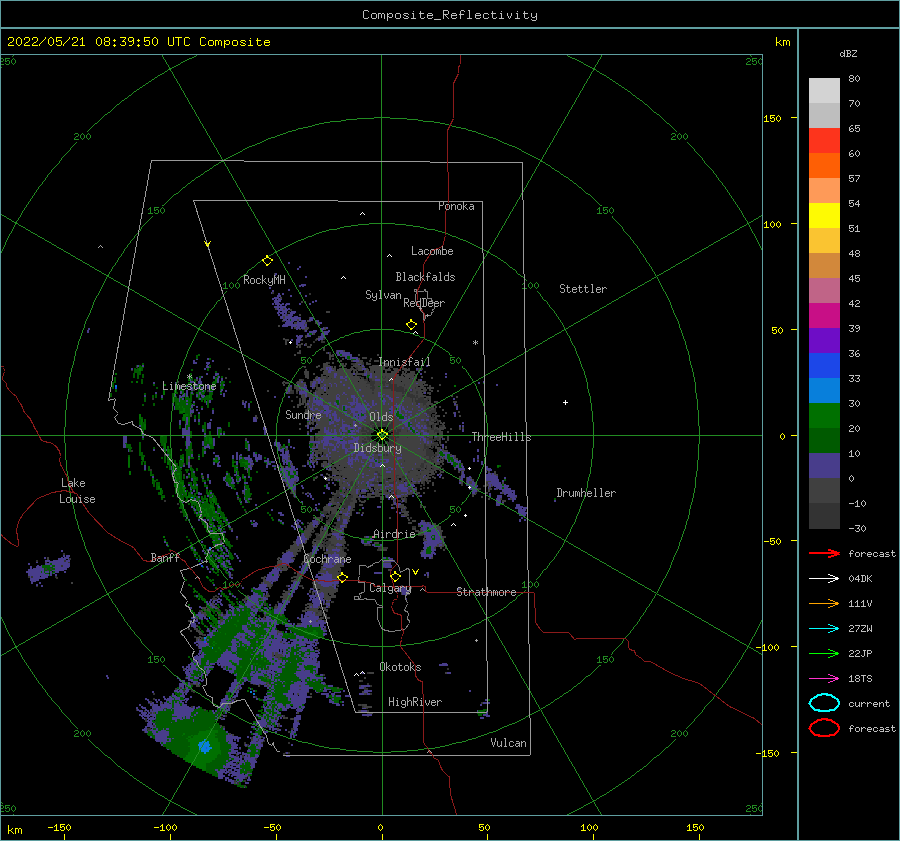Click the yellow diamond marker near RockyMH
Screen dimensions: 900x841
[x=267, y=261]
